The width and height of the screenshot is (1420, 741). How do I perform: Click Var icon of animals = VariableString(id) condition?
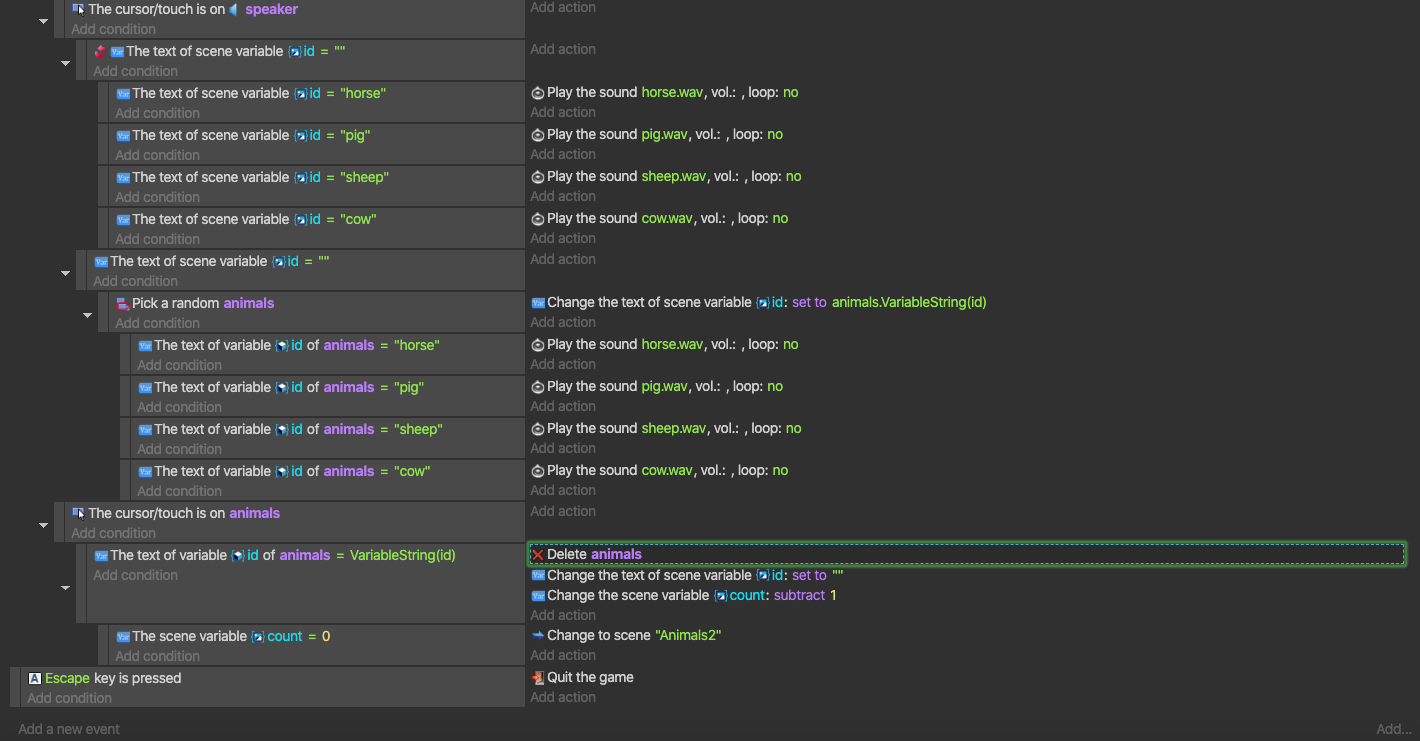click(x=101, y=555)
